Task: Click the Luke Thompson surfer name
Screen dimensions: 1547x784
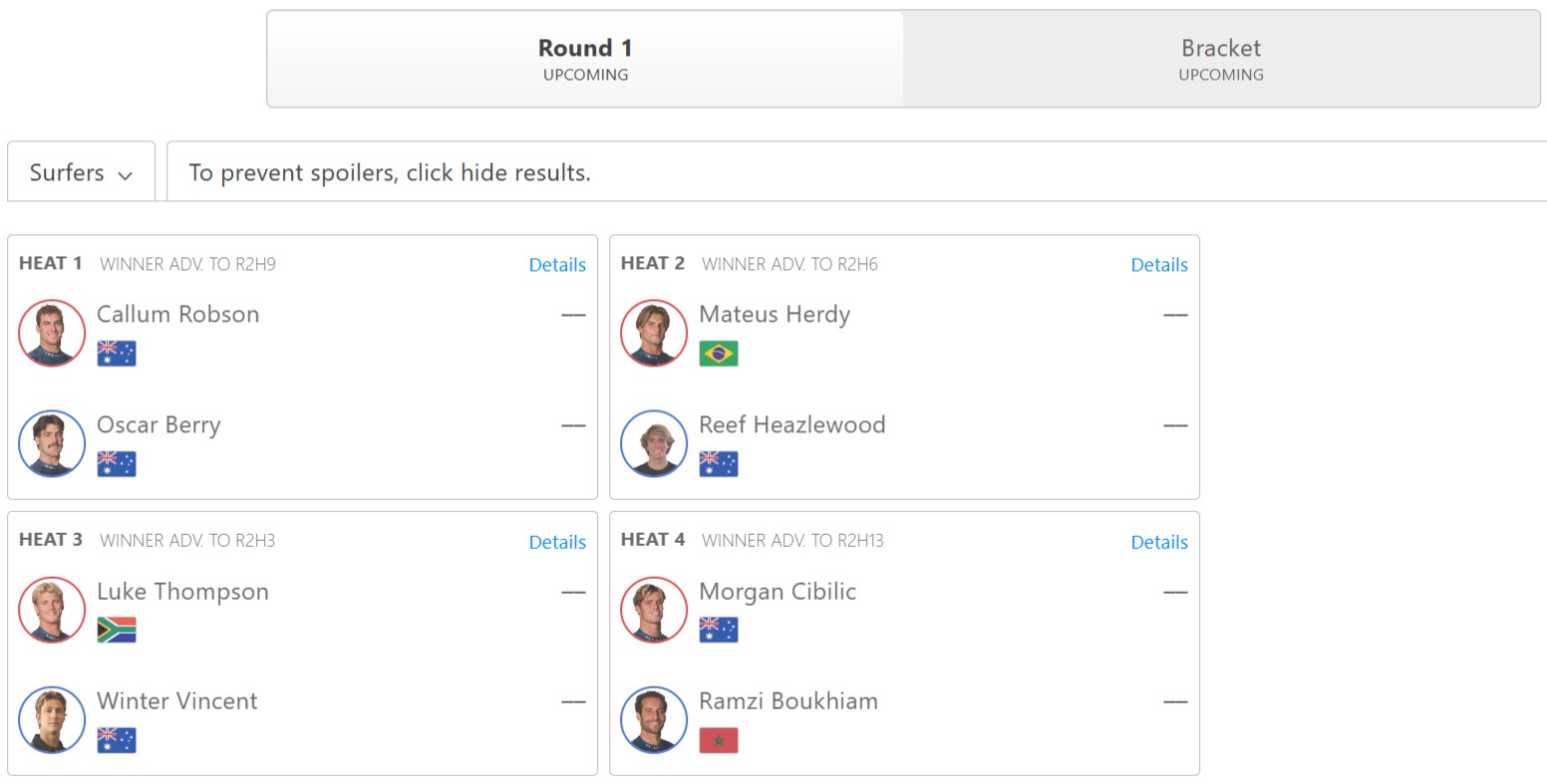Action: coord(182,592)
